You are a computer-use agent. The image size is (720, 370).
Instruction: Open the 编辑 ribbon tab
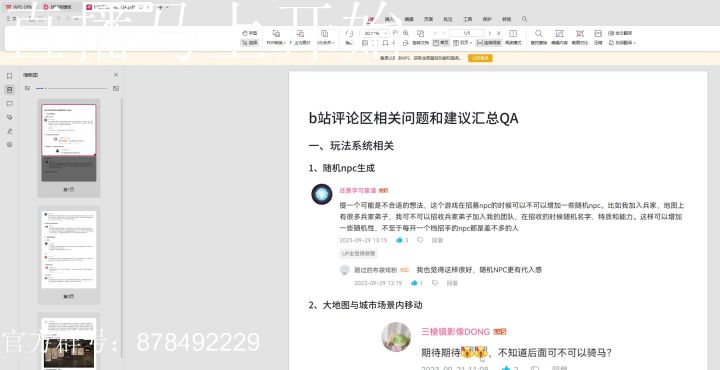pyautogui.click(x=409, y=19)
